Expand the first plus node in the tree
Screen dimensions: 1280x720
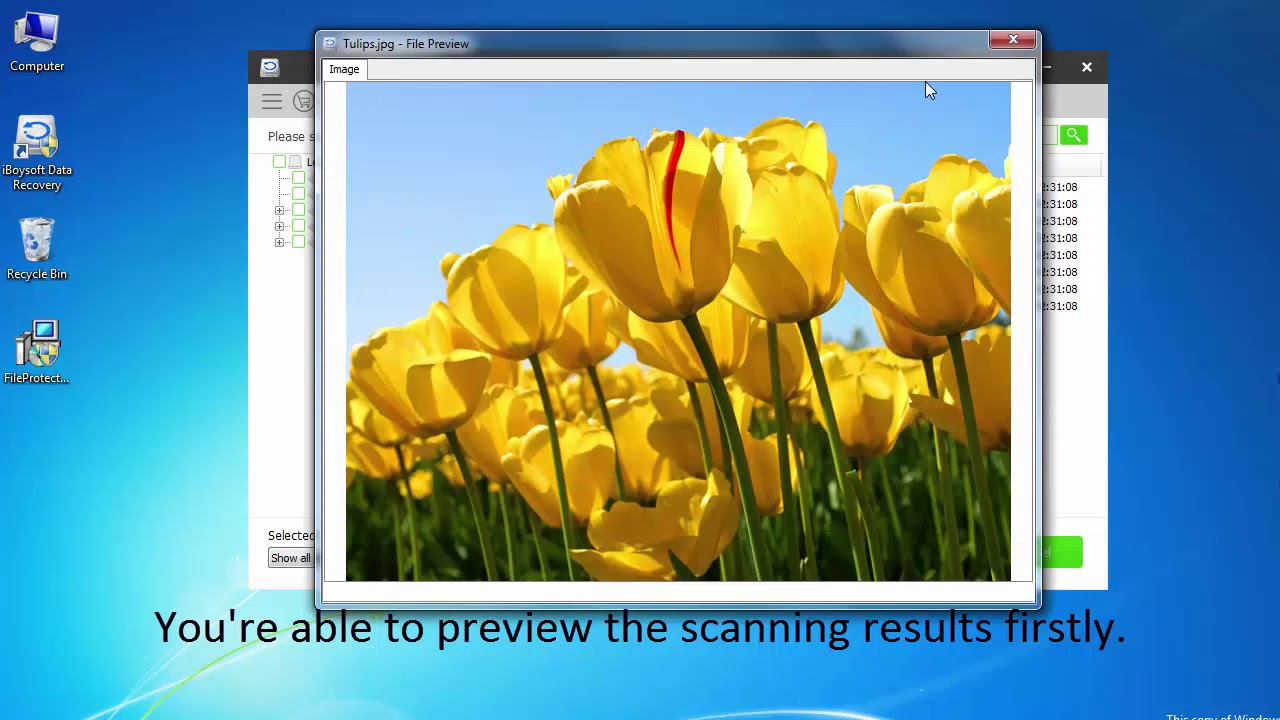280,210
